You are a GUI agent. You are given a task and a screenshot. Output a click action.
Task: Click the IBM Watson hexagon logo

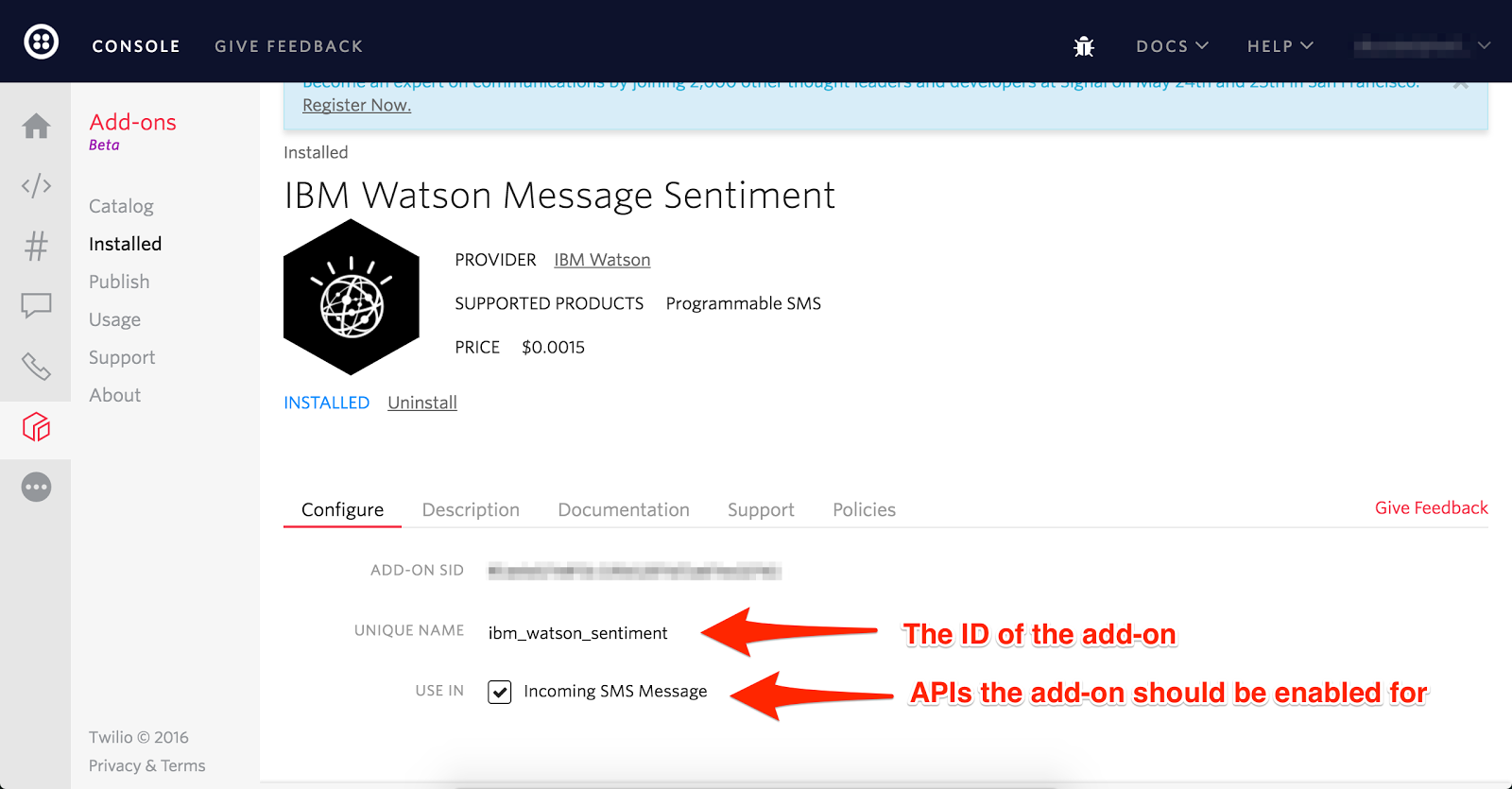(x=352, y=297)
